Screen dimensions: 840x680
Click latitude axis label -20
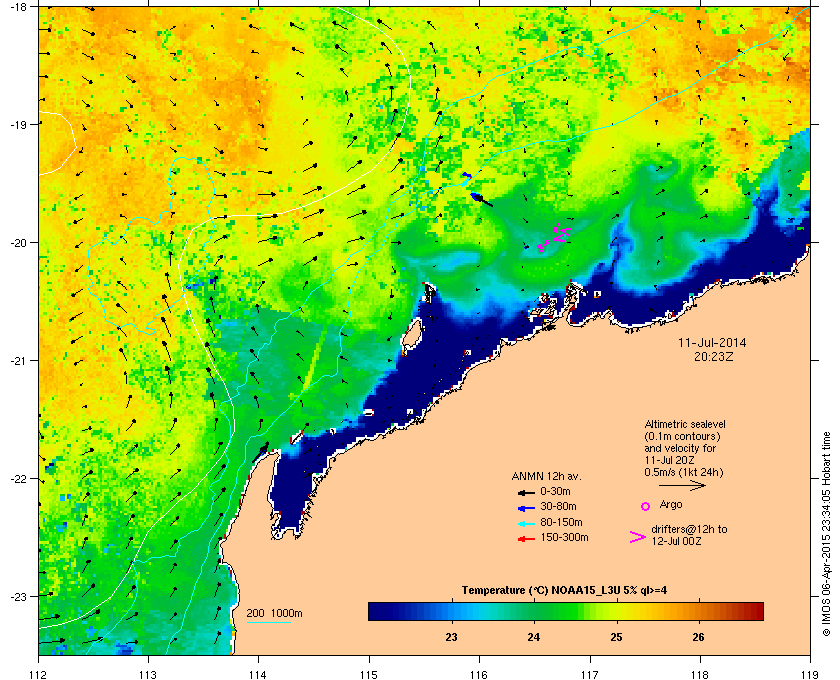[x=18, y=243]
